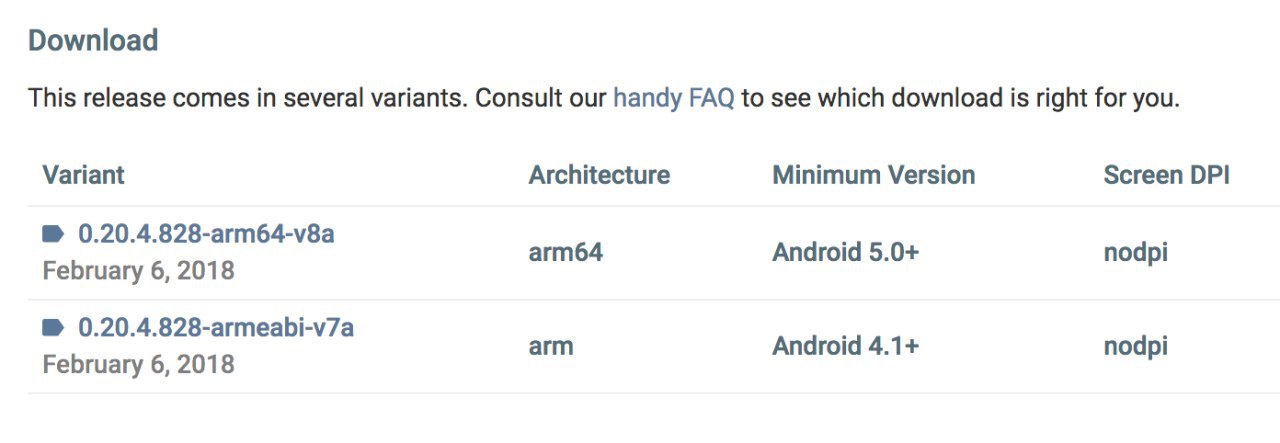Screen dimensions: 1280x443
Task: Click nodpi in the armeabi-v7a row
Action: tap(1135, 346)
